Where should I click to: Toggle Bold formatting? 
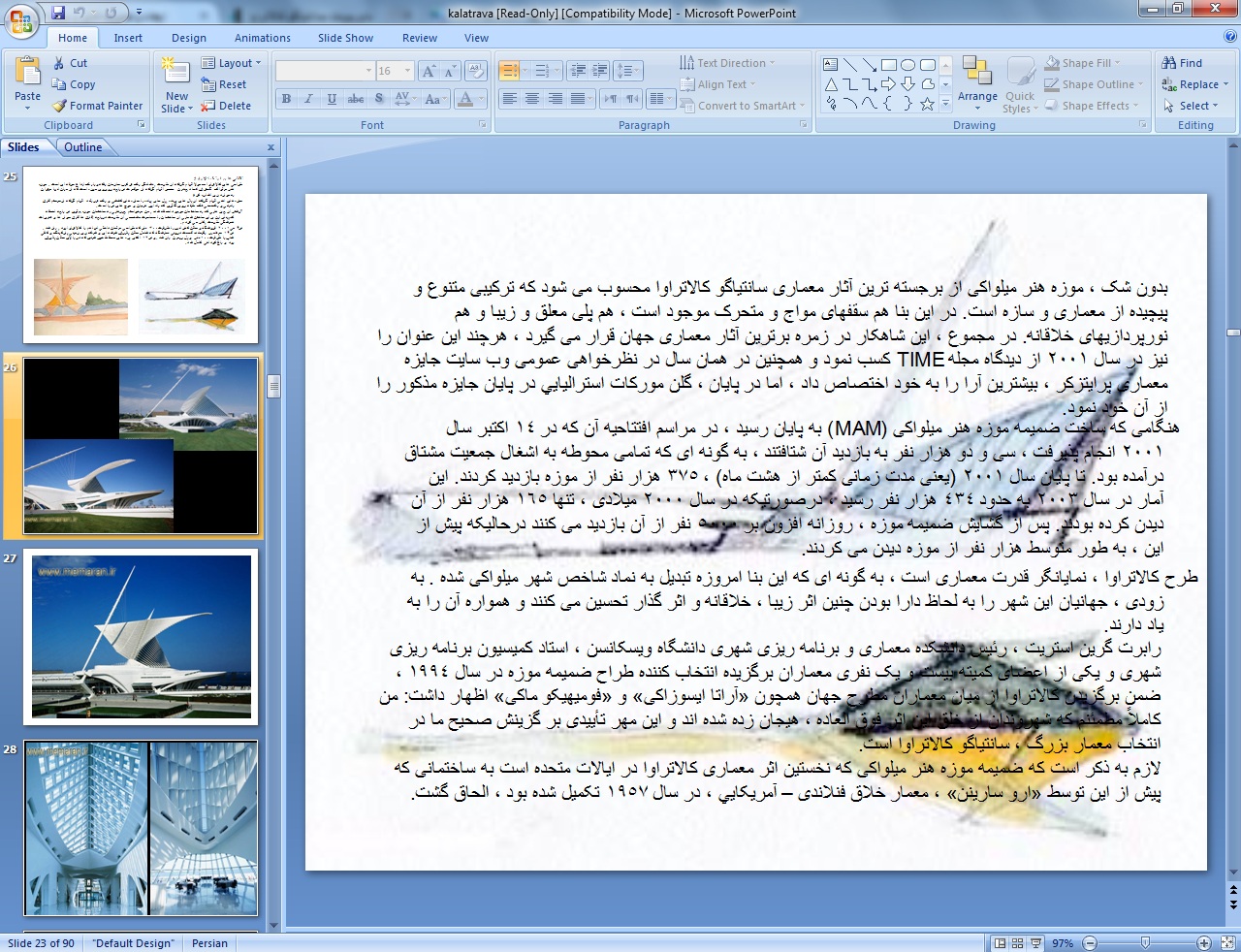tap(286, 99)
